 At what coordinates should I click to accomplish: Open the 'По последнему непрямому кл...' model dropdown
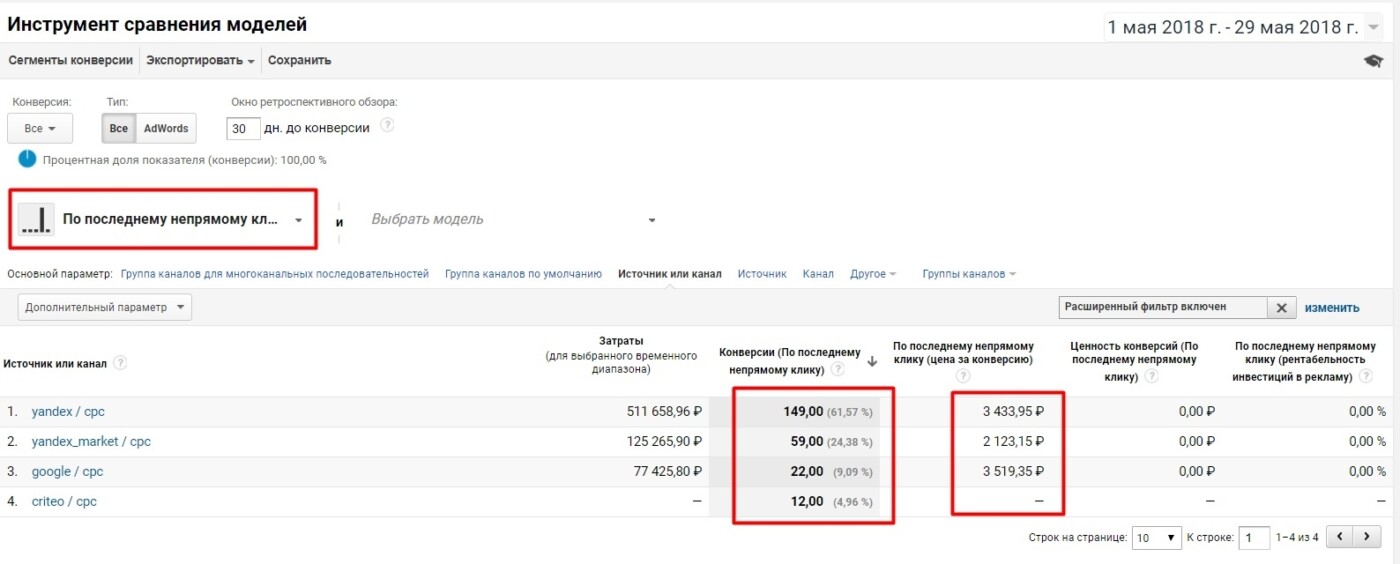pyautogui.click(x=163, y=219)
